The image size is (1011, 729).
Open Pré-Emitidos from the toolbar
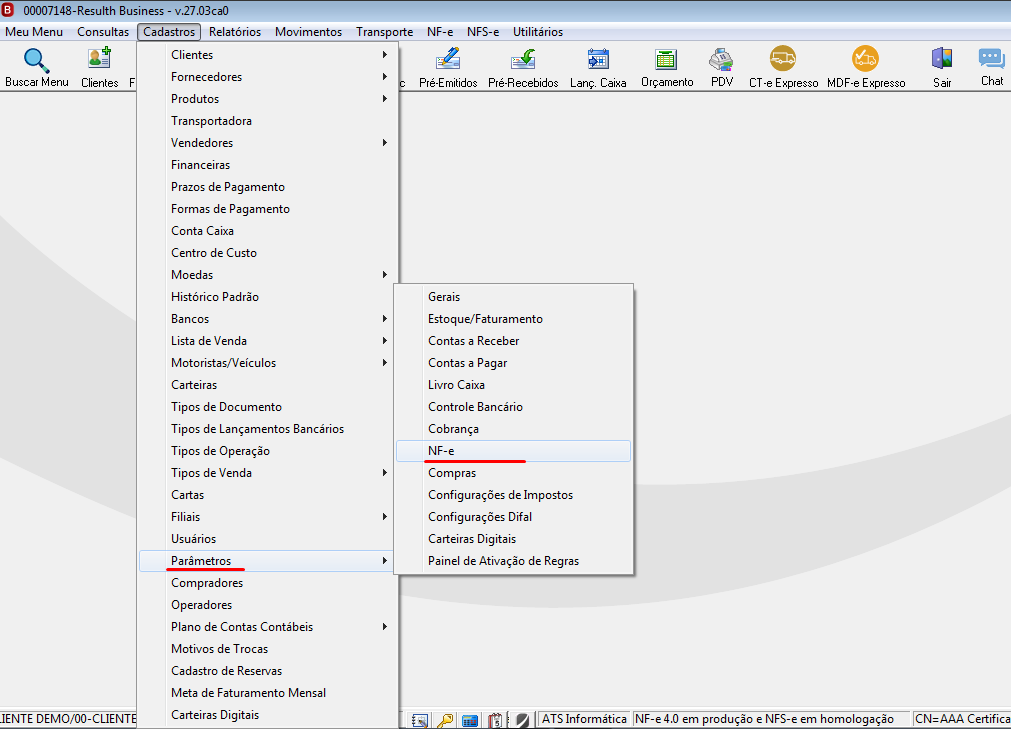tap(448, 59)
